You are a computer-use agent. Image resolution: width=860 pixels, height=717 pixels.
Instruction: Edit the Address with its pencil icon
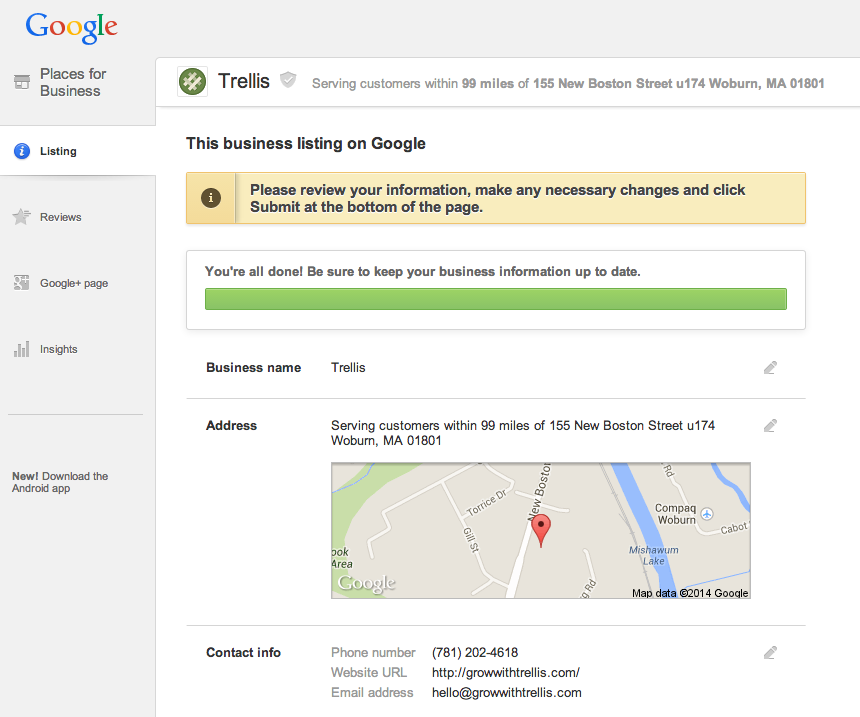coord(770,425)
